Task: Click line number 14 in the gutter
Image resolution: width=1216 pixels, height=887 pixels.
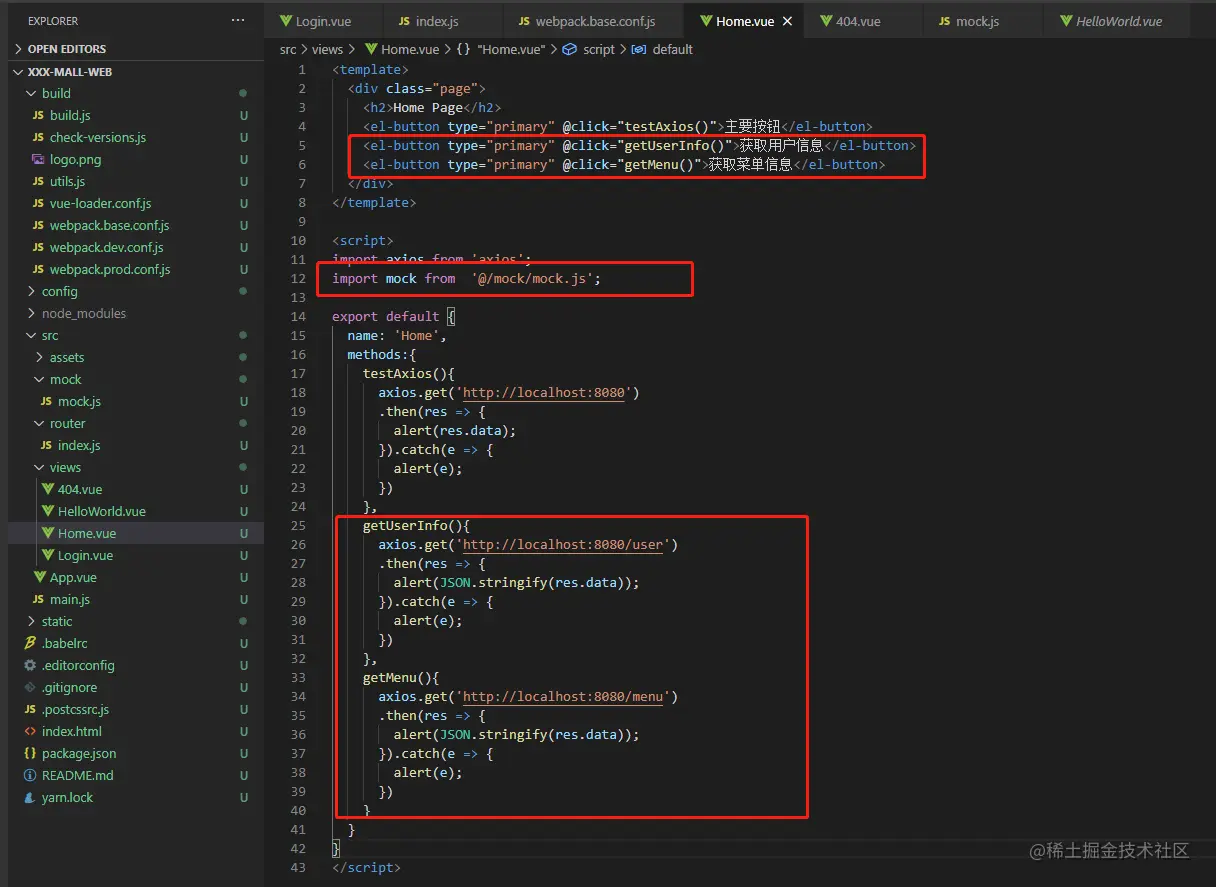Action: tap(299, 316)
